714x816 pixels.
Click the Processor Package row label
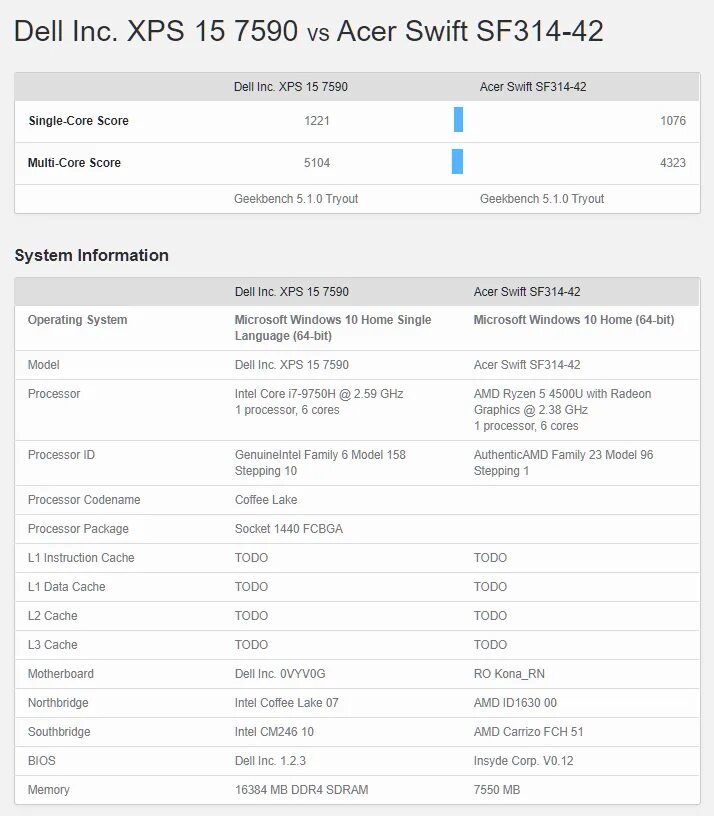(x=78, y=529)
